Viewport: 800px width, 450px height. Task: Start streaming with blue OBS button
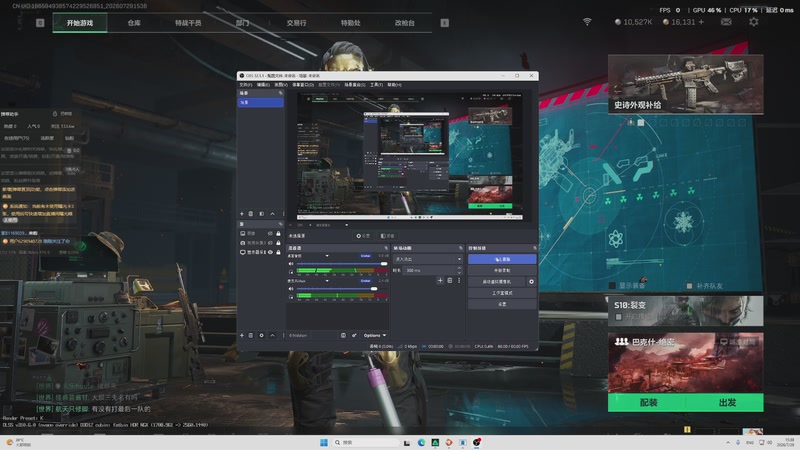(502, 259)
